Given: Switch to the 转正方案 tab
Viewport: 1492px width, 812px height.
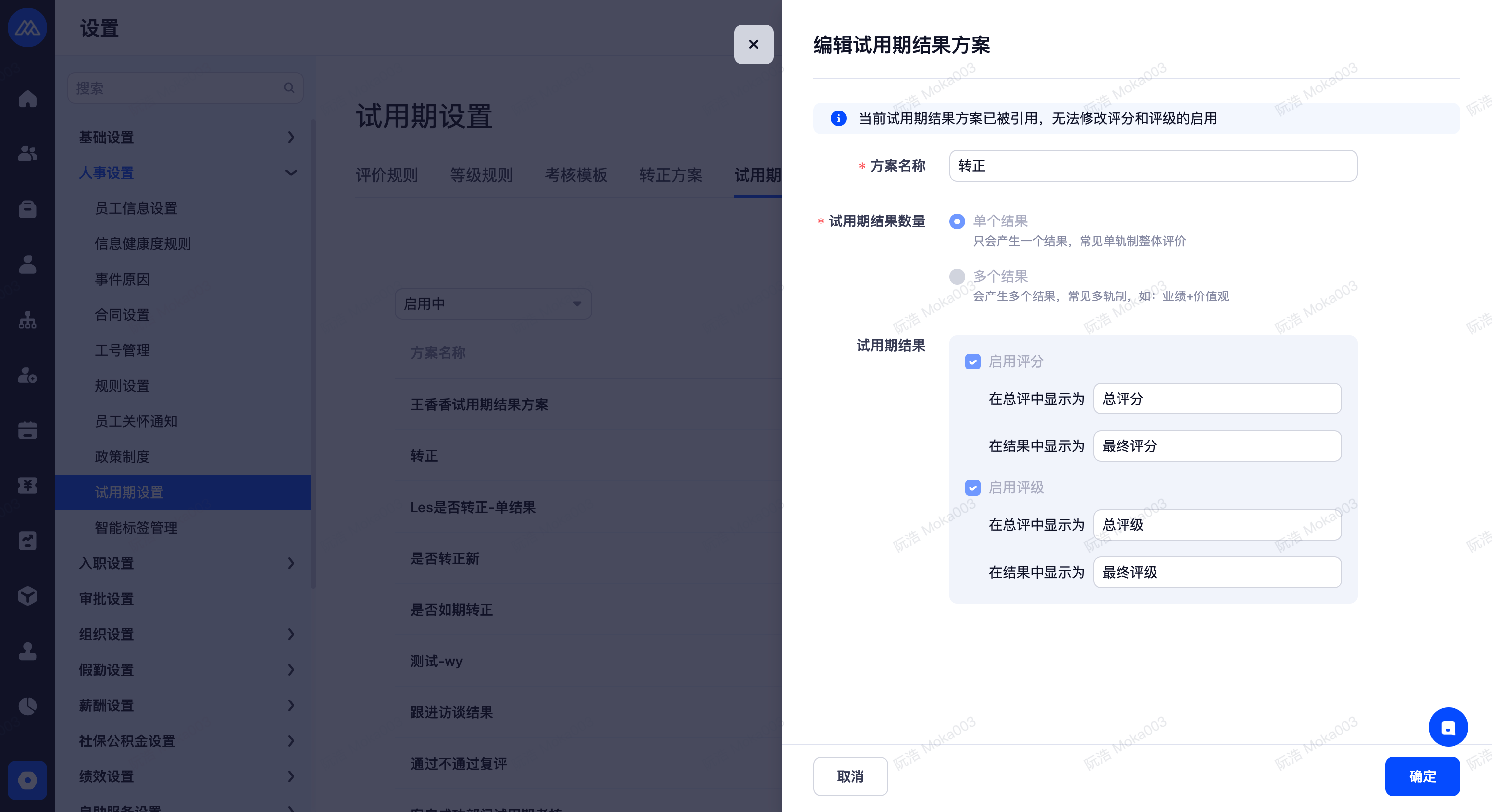Looking at the screenshot, I should tap(670, 175).
